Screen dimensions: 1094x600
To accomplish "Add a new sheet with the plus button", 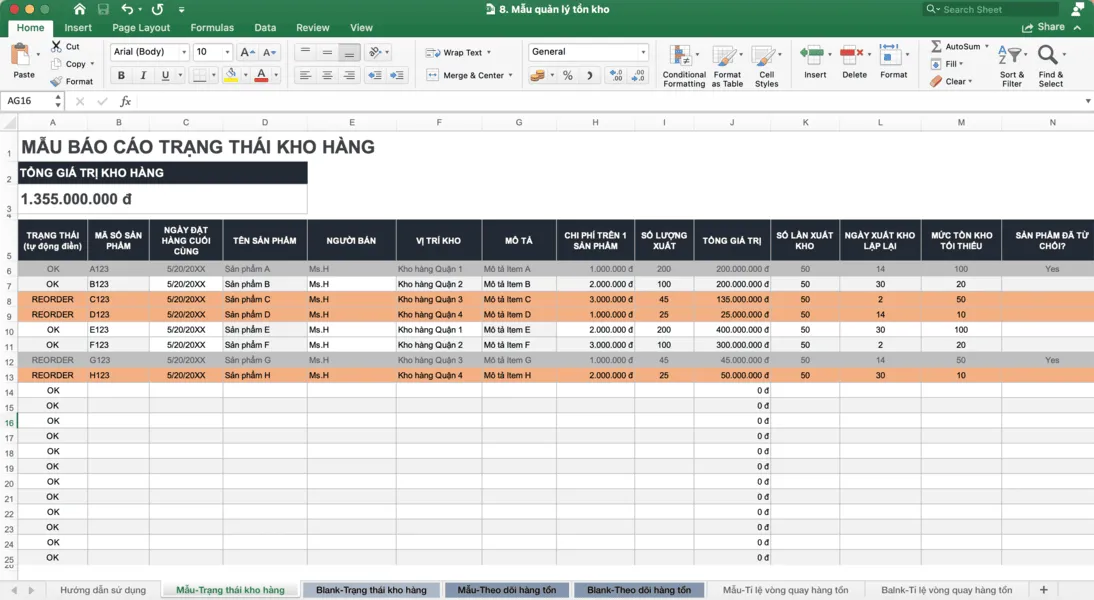I will [1043, 590].
